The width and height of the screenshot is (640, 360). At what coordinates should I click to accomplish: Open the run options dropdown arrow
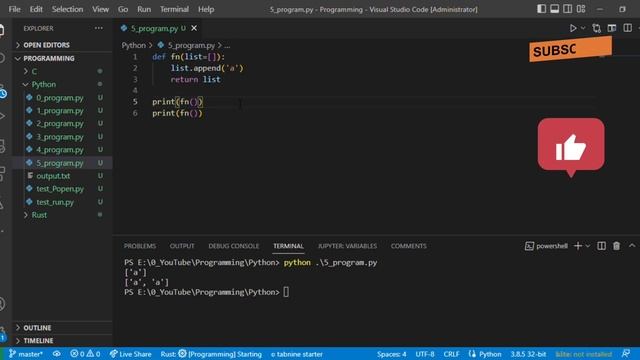point(583,28)
